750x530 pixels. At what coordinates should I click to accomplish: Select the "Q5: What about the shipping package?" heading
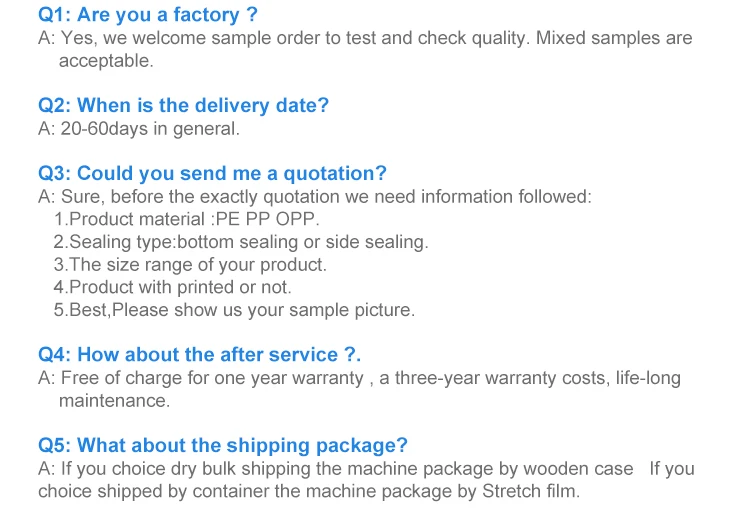tap(222, 445)
